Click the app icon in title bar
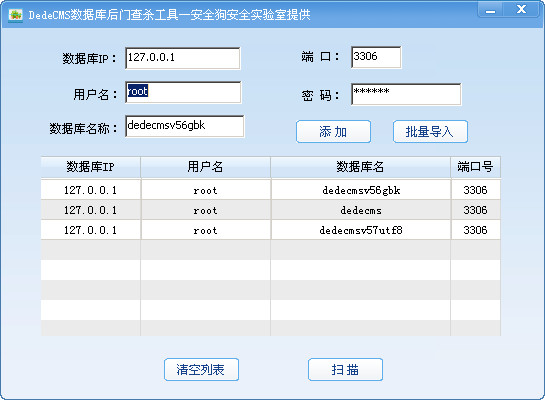The image size is (545, 400). 15,15
